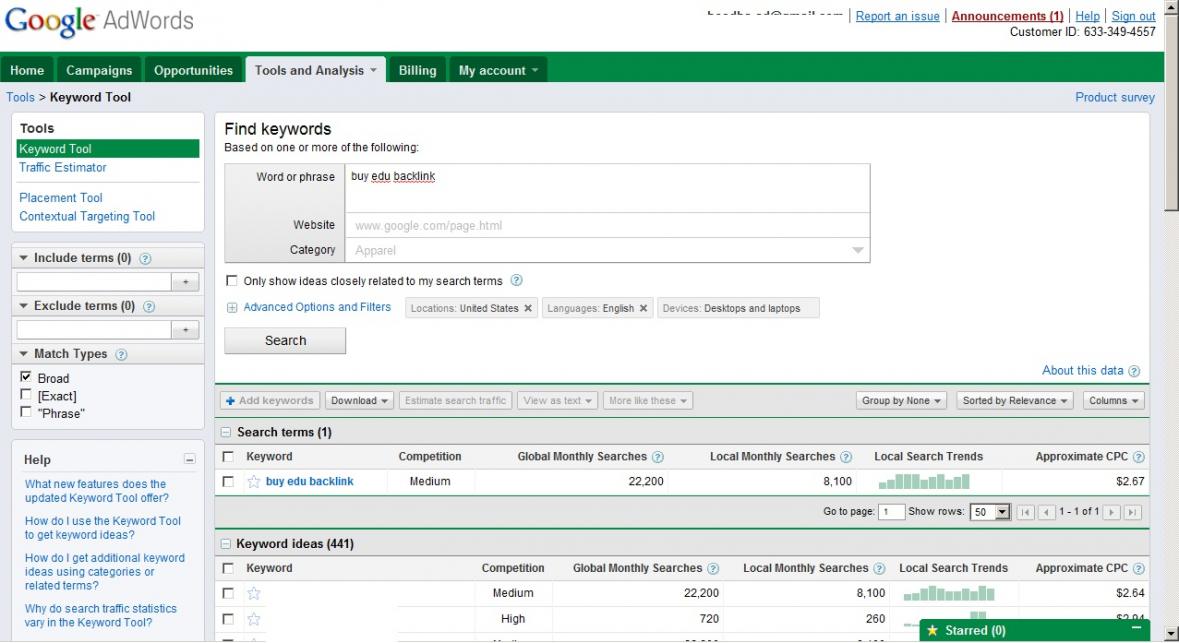Go to previous page of search terms
1179x643 pixels.
point(1046,512)
